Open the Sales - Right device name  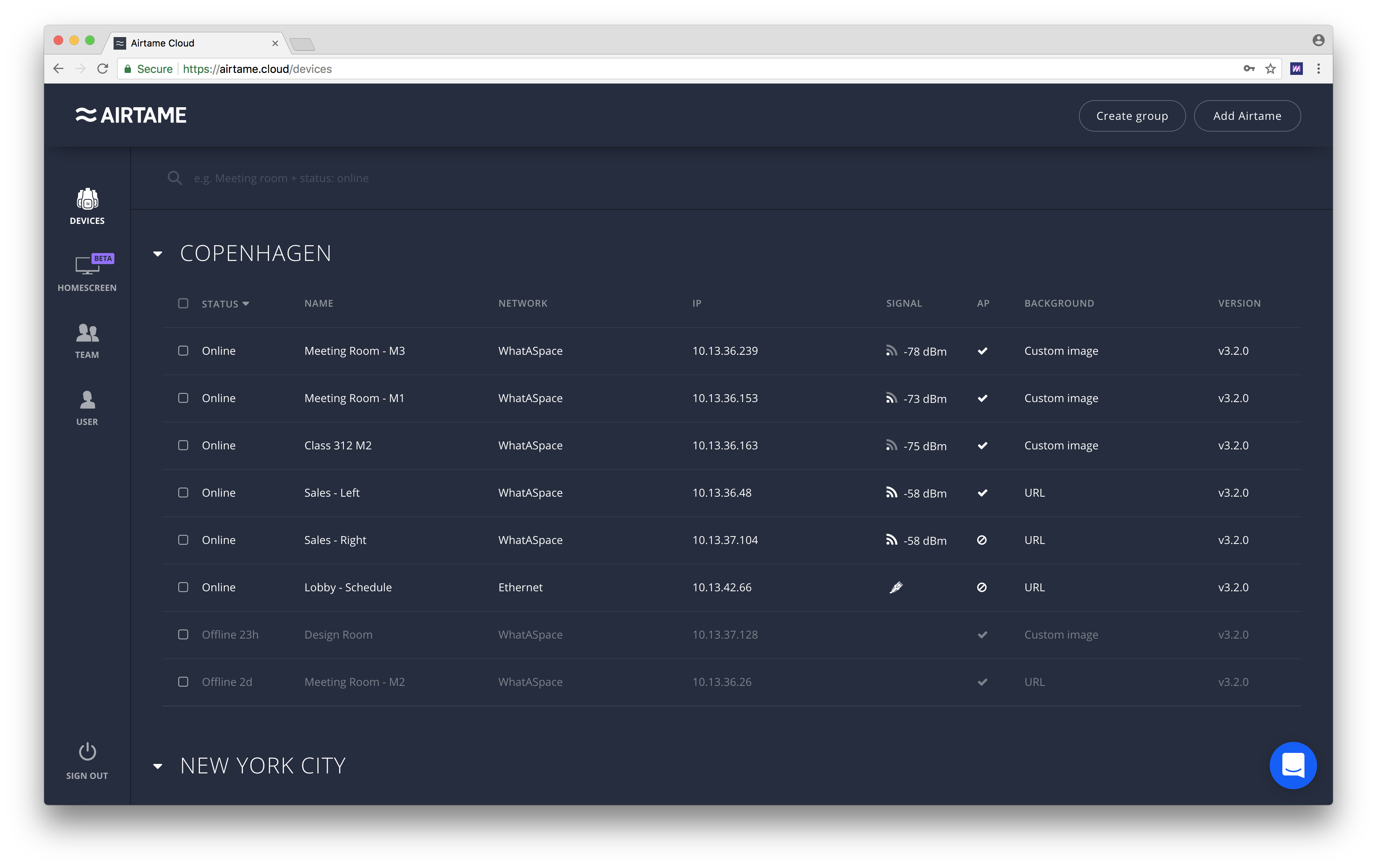coord(335,540)
